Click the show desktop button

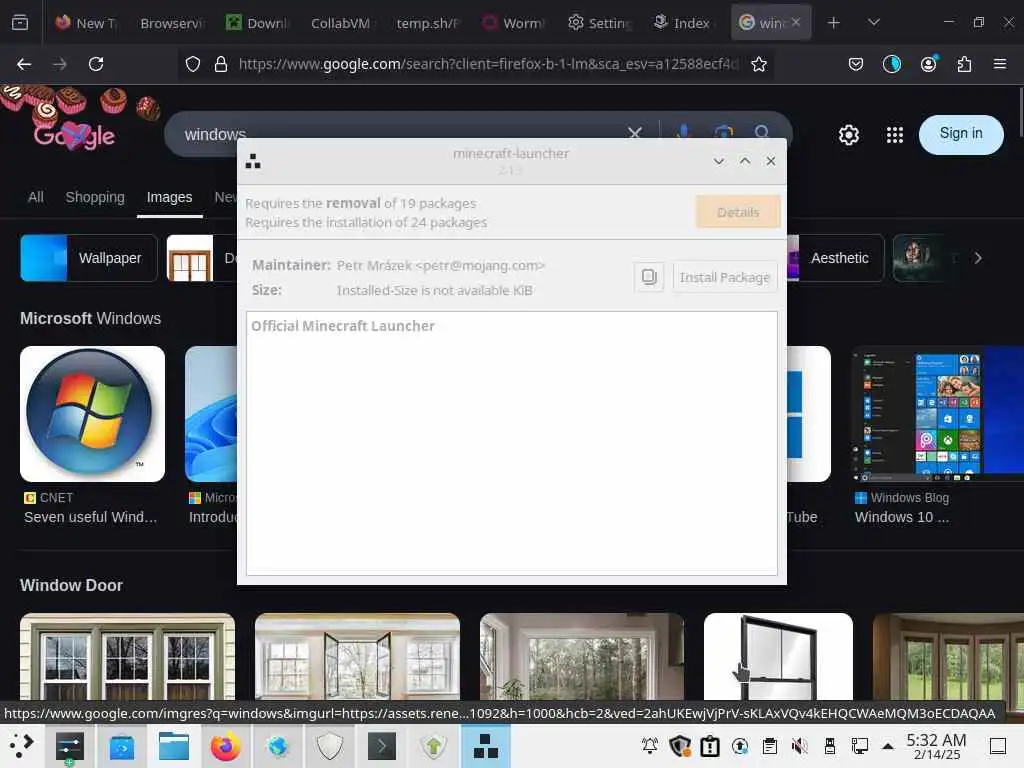[998, 746]
